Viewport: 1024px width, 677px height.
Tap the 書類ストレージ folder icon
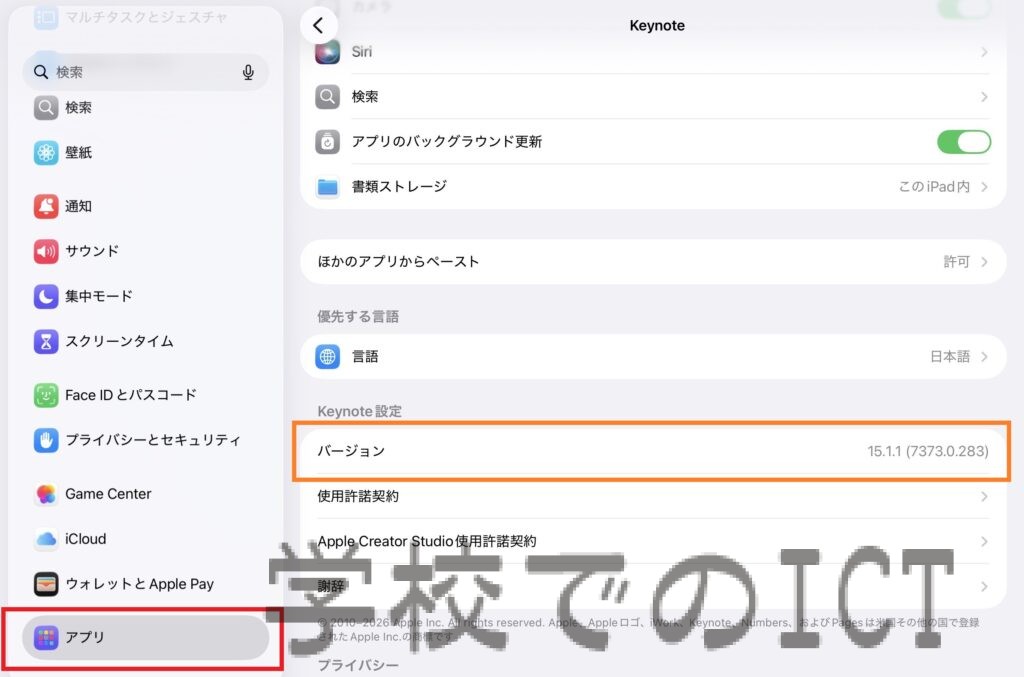tap(328, 187)
